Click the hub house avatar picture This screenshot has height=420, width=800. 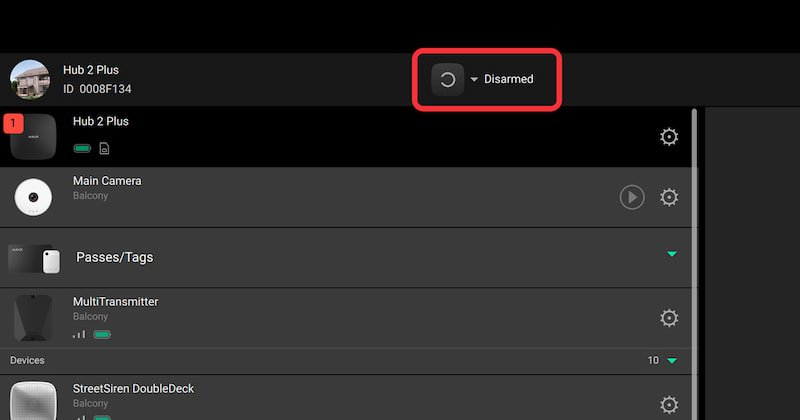(30, 79)
